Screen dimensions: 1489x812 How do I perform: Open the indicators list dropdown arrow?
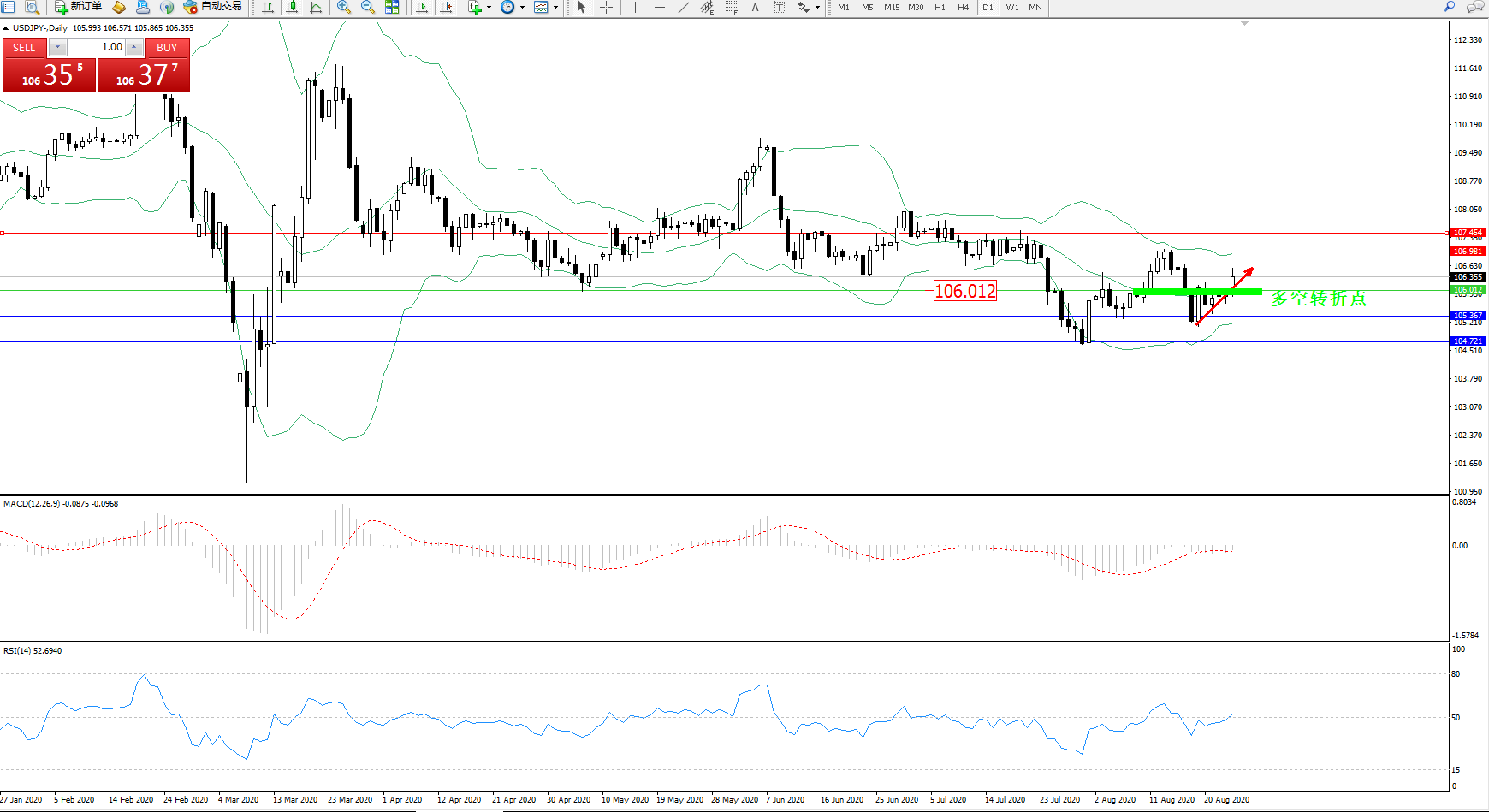[x=489, y=7]
